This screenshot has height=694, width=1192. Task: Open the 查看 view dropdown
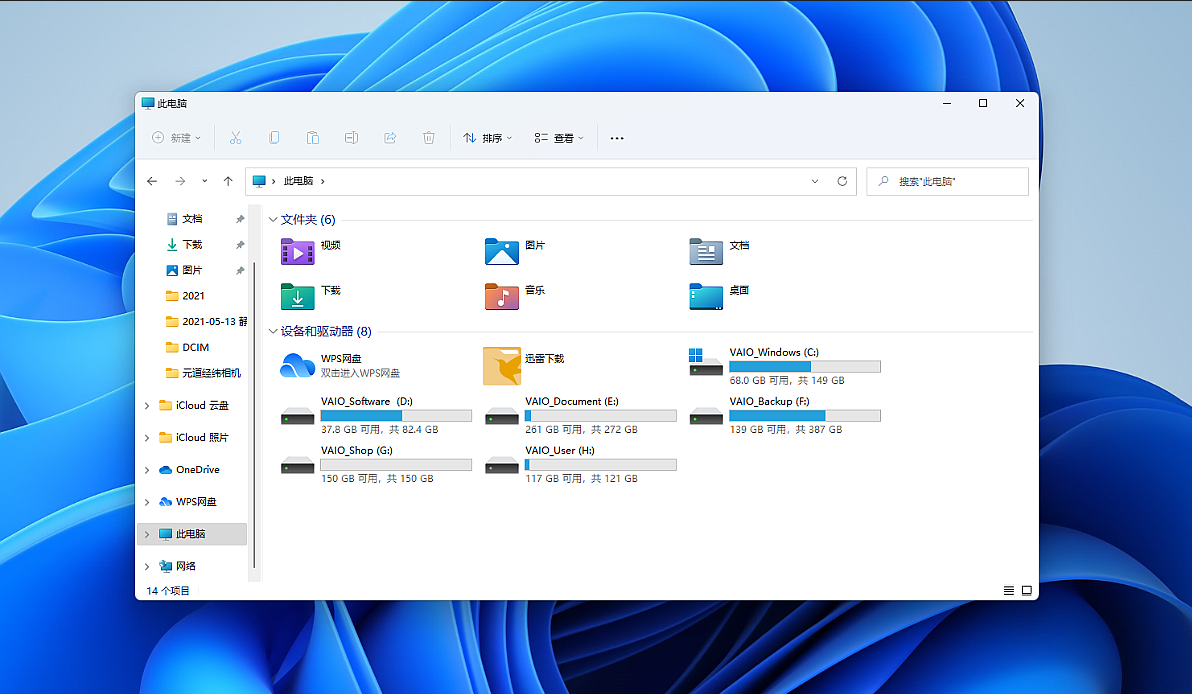[559, 138]
